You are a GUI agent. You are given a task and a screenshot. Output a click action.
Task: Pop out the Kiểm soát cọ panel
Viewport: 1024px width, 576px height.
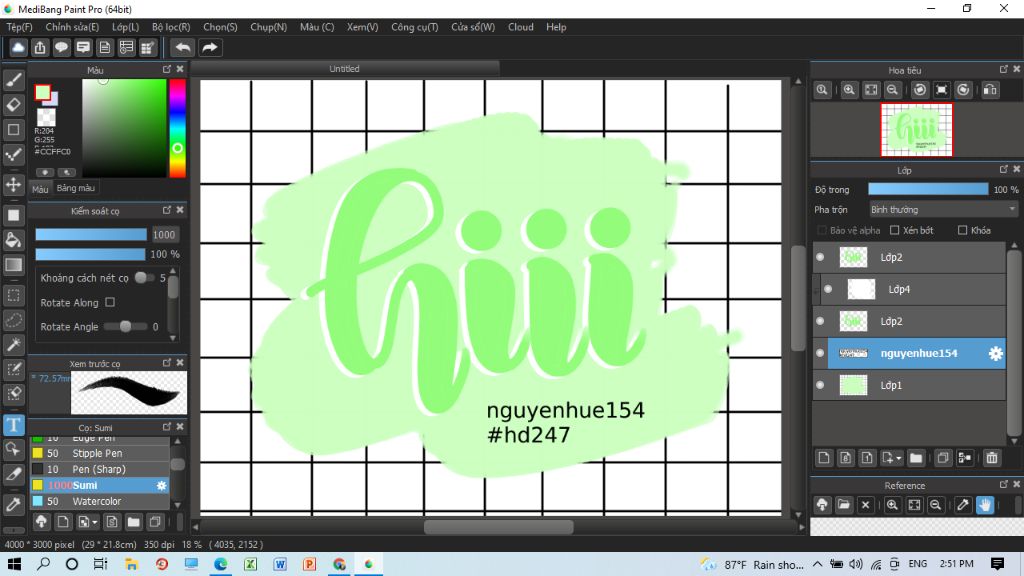pyautogui.click(x=167, y=210)
